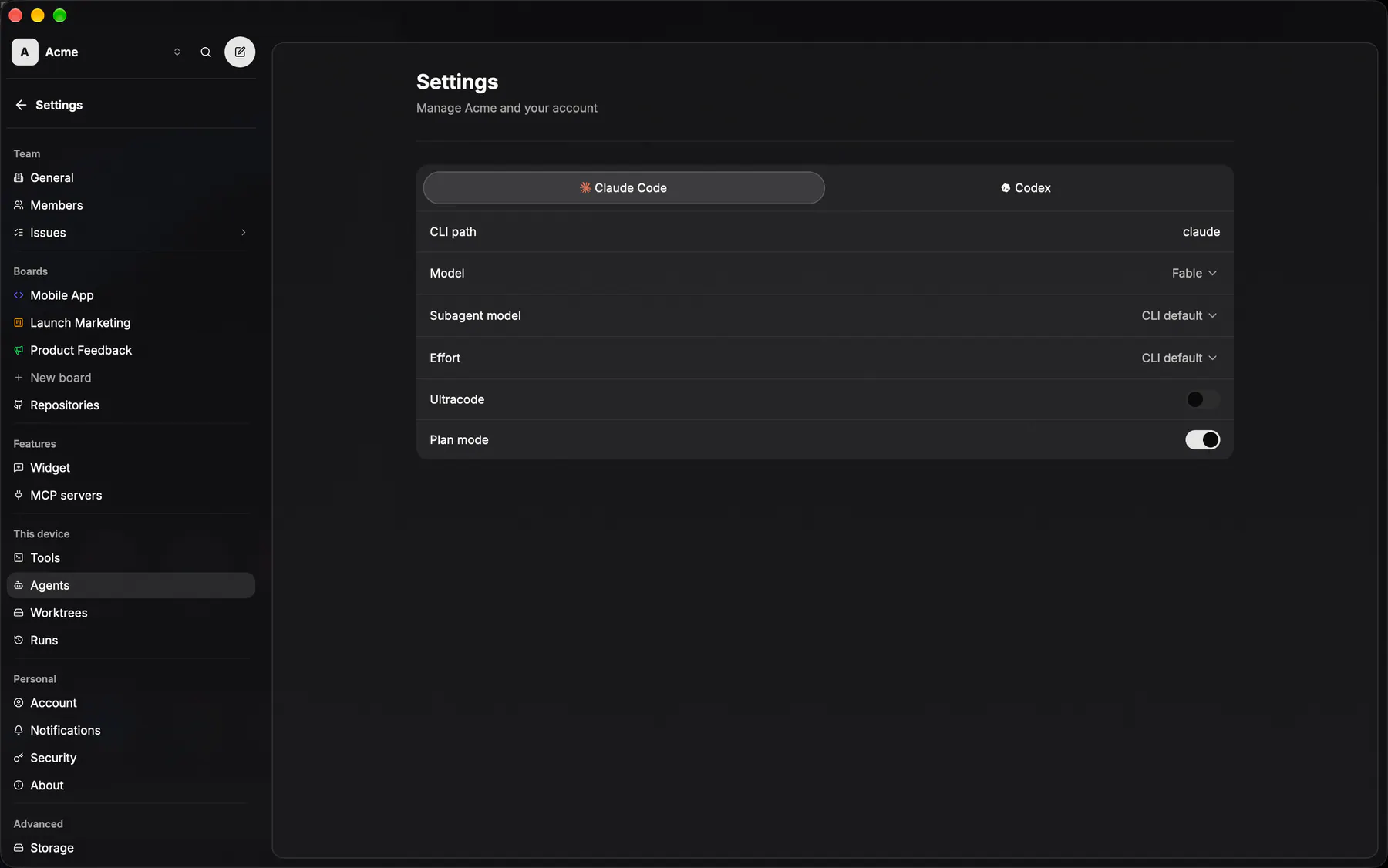Click the Mobile App board icon
Screen dimensions: 1388x868
(x=19, y=295)
